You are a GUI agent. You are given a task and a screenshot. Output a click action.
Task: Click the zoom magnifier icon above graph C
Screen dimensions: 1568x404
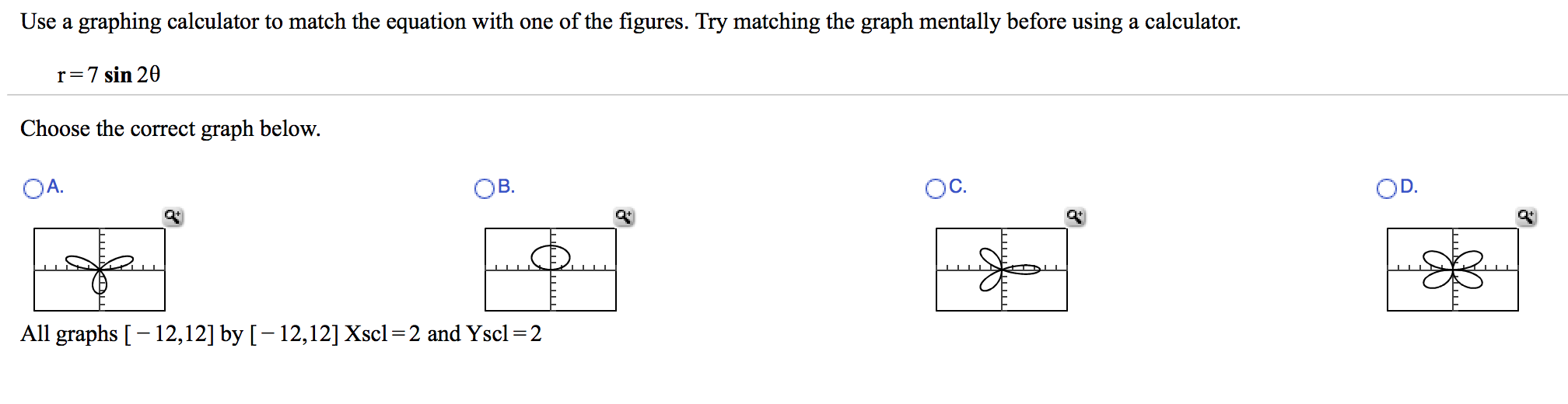click(1076, 217)
